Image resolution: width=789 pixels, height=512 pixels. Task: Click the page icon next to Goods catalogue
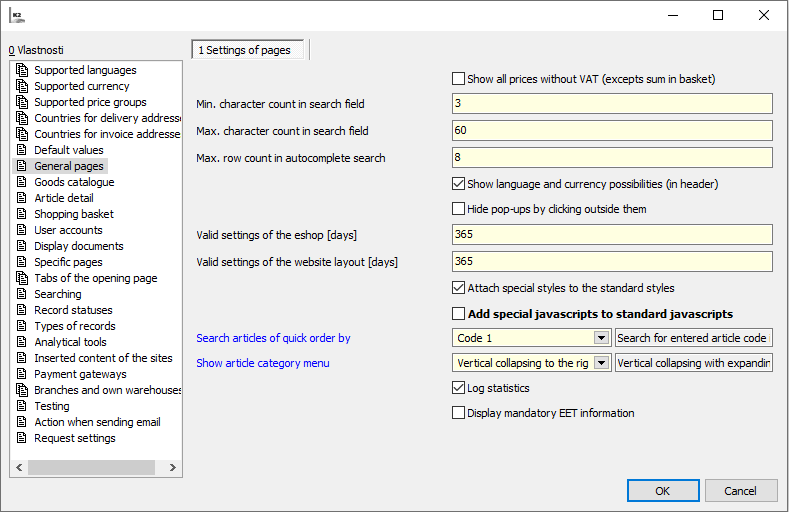(x=22, y=182)
